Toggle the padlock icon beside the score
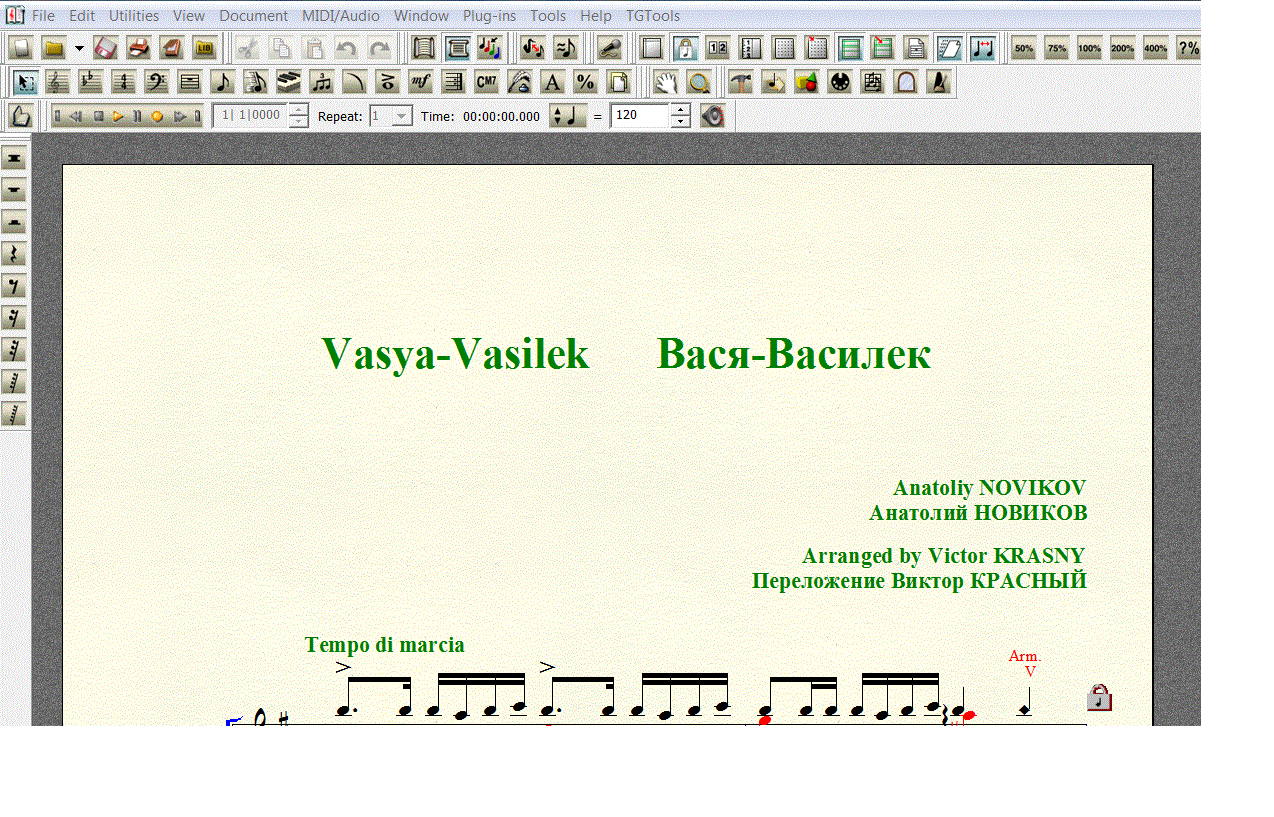This screenshot has width=1274, height=817. coord(1099,697)
